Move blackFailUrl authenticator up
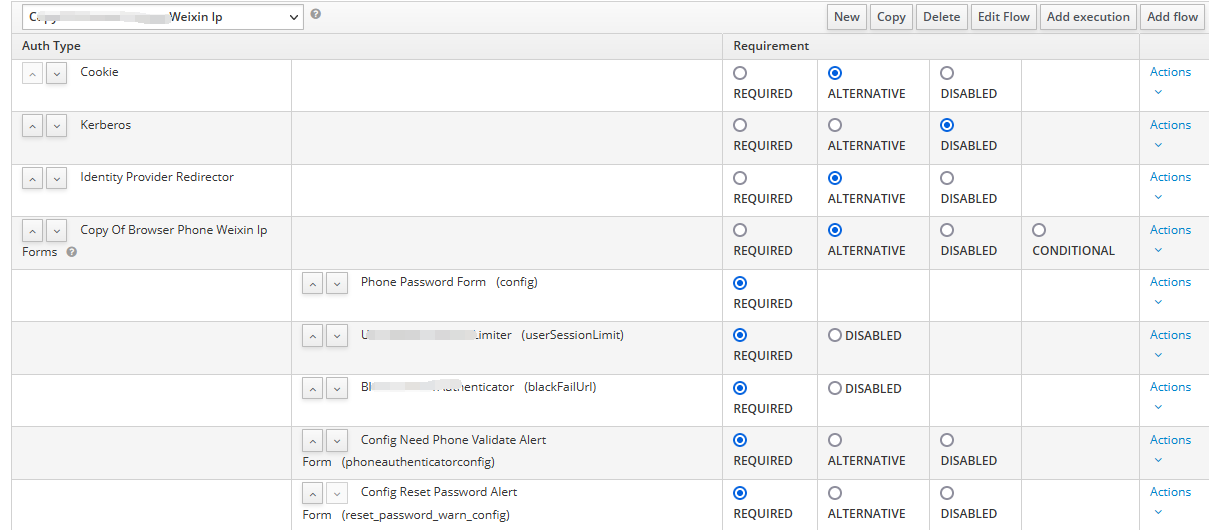Image resolution: width=1209 pixels, height=530 pixels. [312, 388]
